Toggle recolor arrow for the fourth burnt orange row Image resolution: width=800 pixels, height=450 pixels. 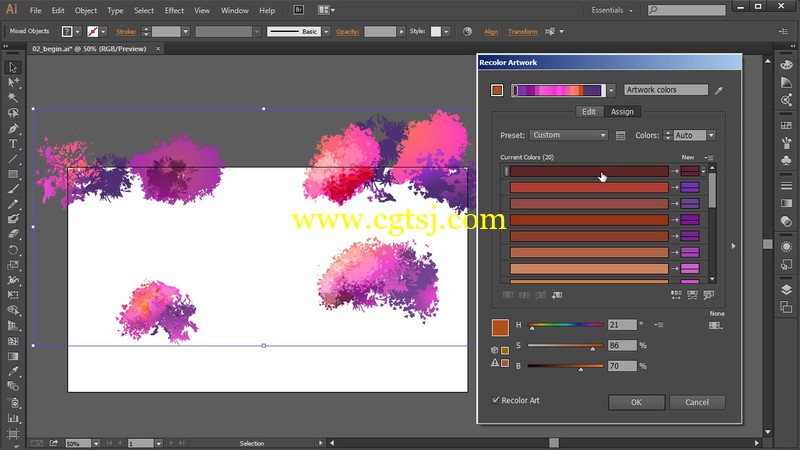pyautogui.click(x=674, y=220)
